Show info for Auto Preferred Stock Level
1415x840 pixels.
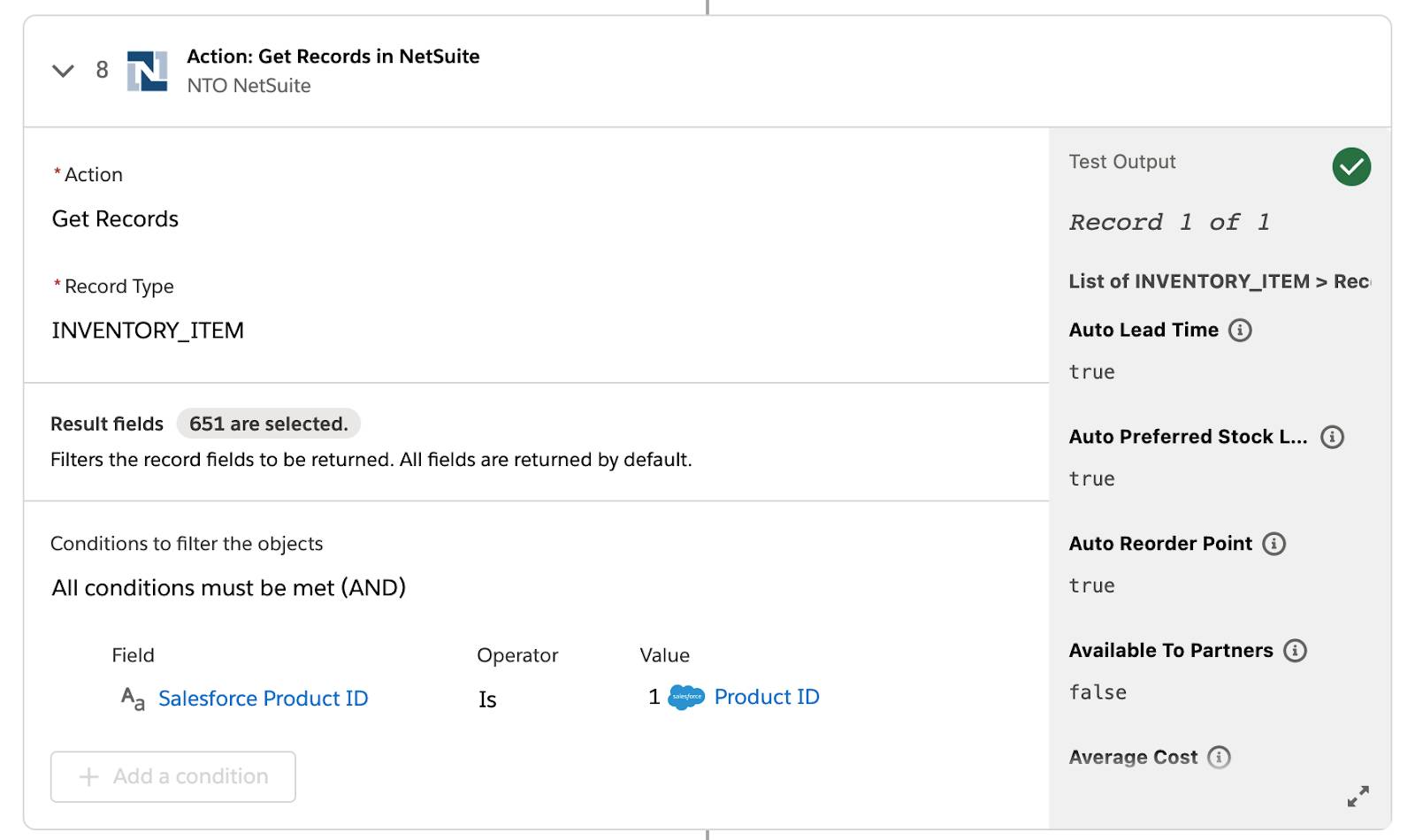coord(1332,437)
